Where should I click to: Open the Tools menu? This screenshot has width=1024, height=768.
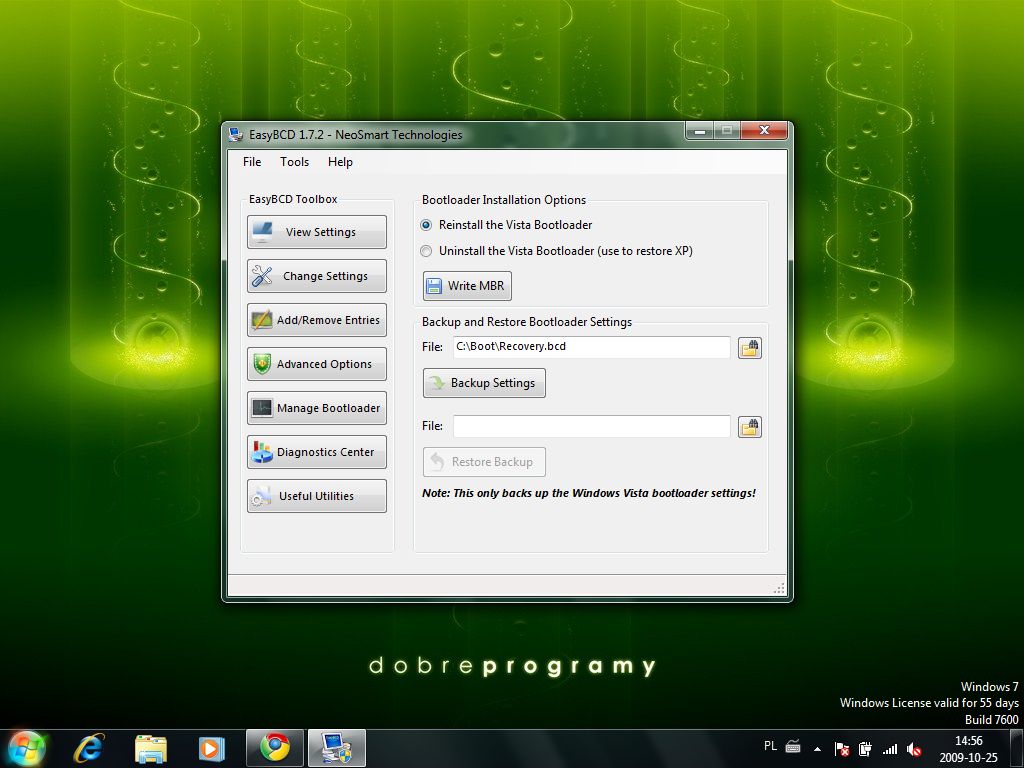pos(294,162)
